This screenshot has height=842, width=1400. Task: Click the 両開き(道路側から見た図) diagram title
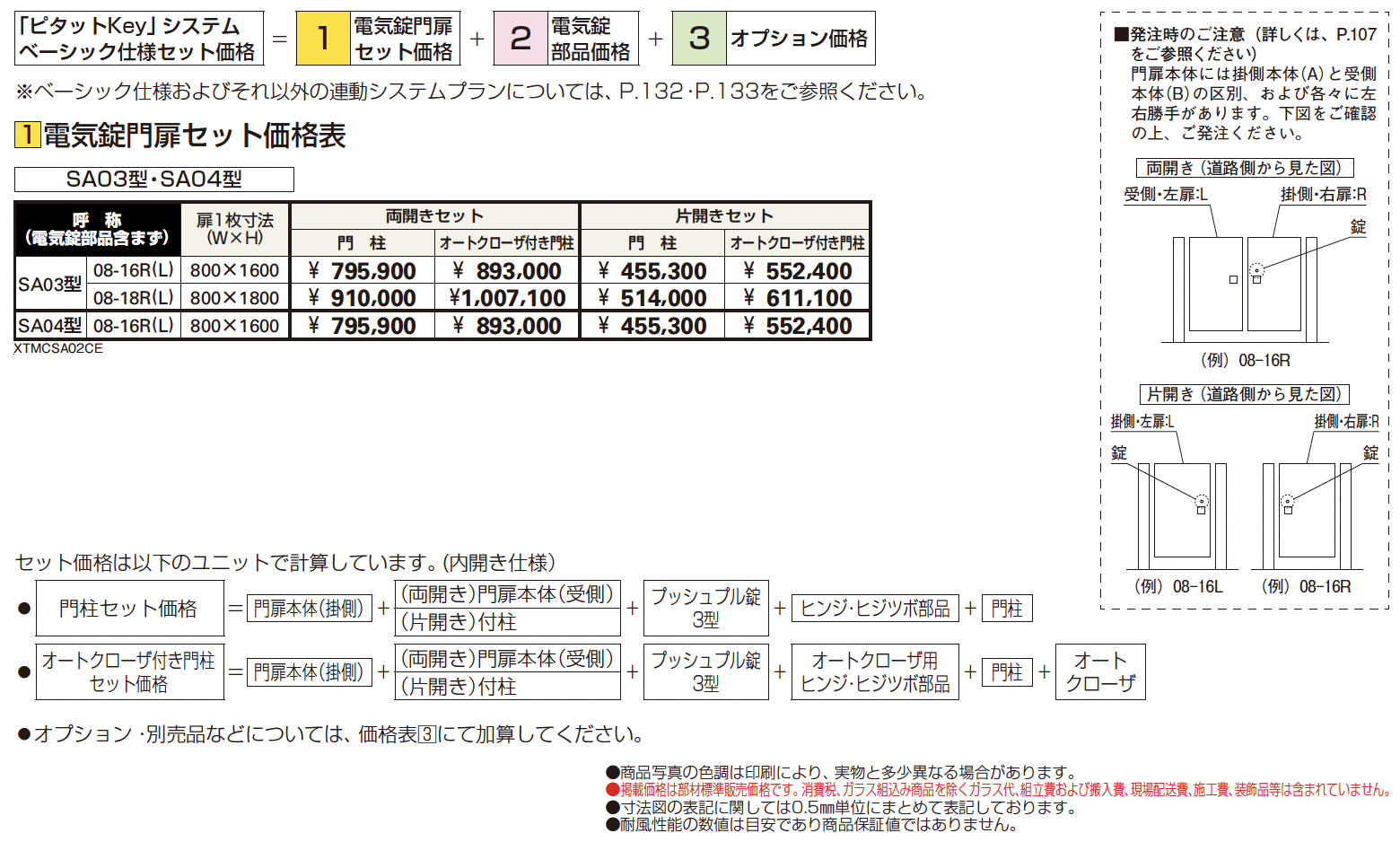pos(1244,168)
